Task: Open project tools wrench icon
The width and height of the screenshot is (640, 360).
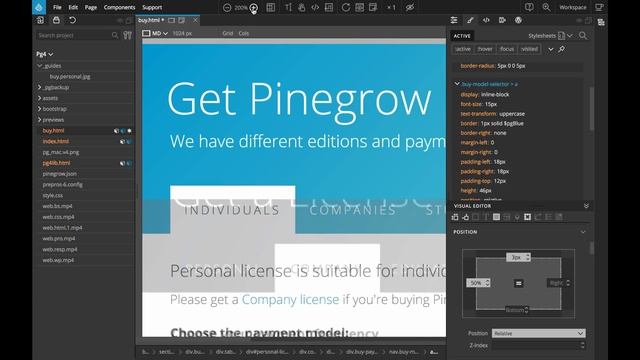Action: click(128, 36)
